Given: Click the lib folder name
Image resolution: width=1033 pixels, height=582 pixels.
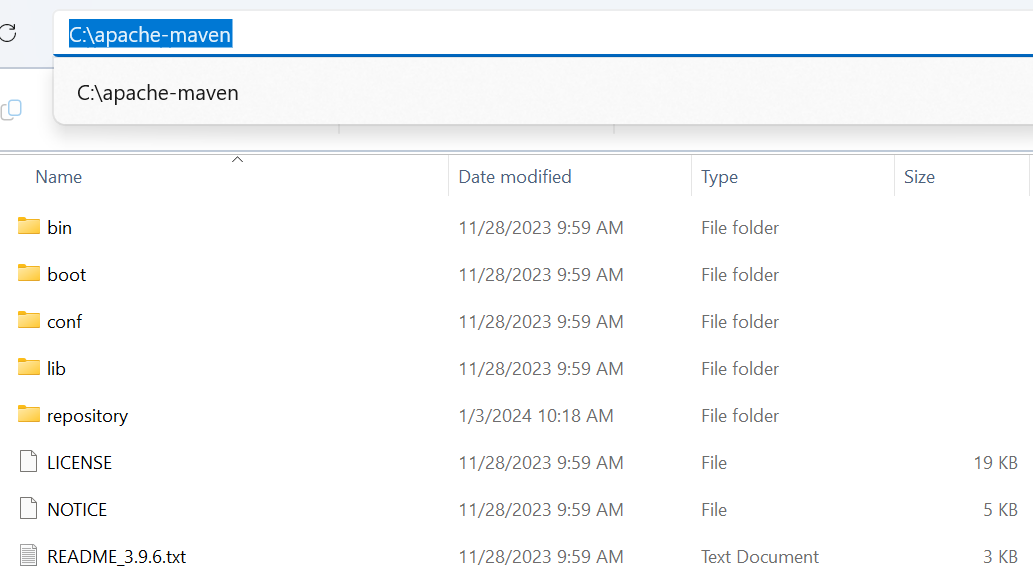Looking at the screenshot, I should click(56, 368).
